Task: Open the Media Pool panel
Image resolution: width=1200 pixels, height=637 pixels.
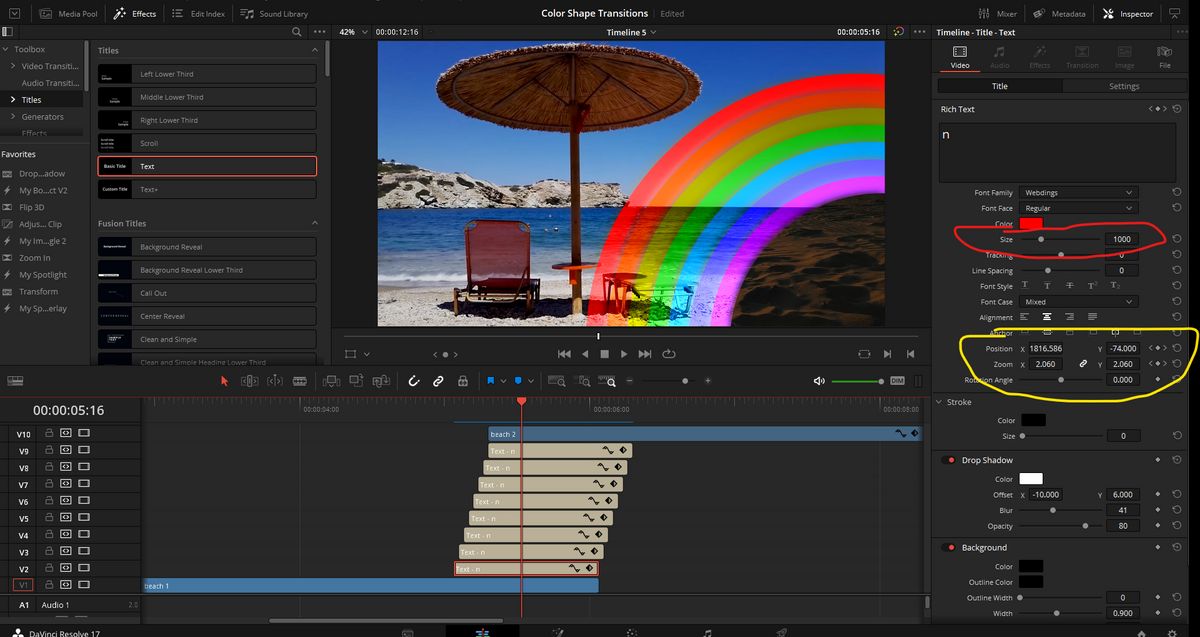Action: pyautogui.click(x=77, y=13)
